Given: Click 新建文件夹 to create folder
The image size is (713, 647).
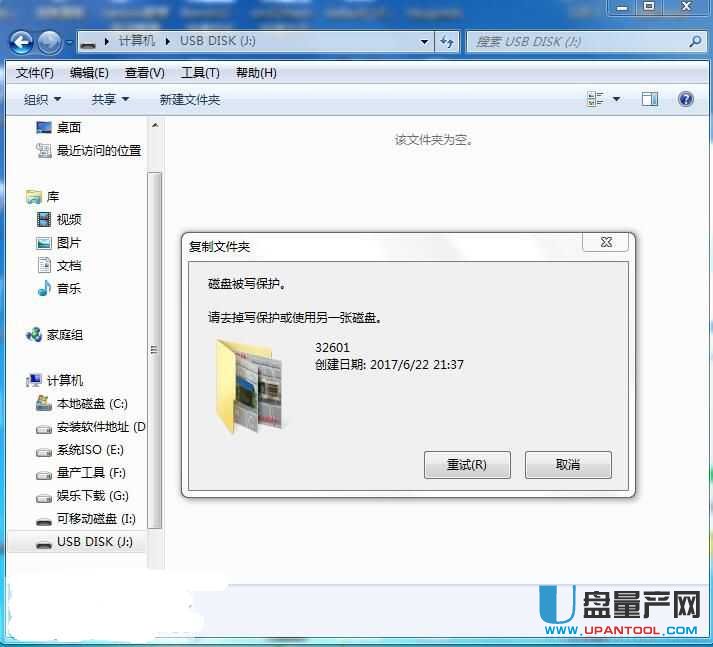Looking at the screenshot, I should 190,99.
